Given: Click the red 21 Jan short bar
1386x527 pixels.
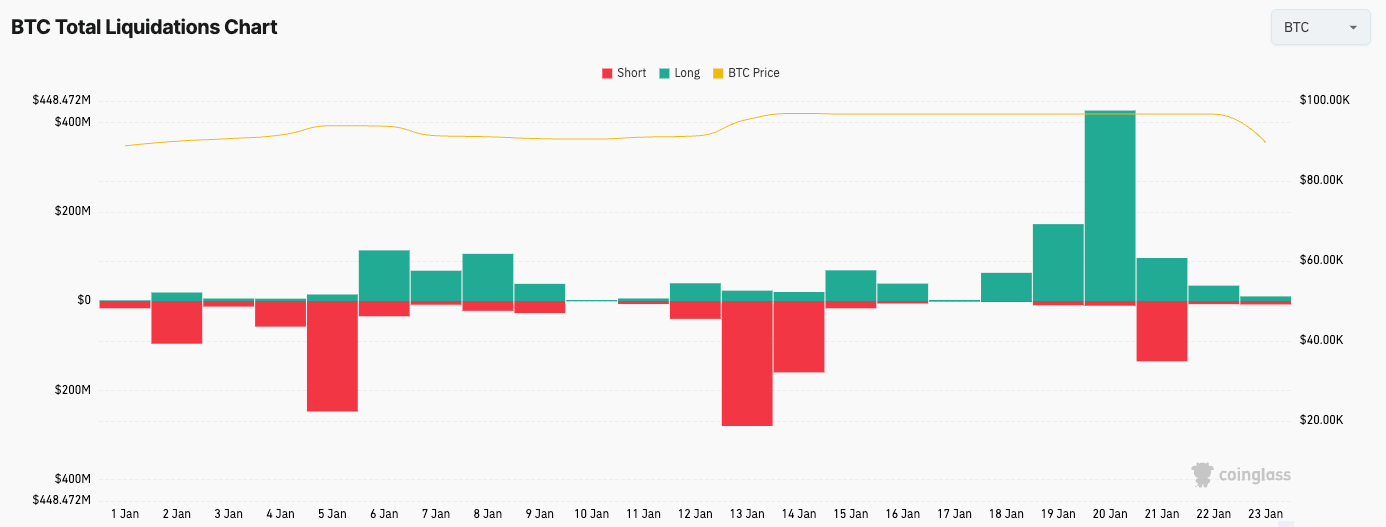Looking at the screenshot, I should coord(1162,331).
